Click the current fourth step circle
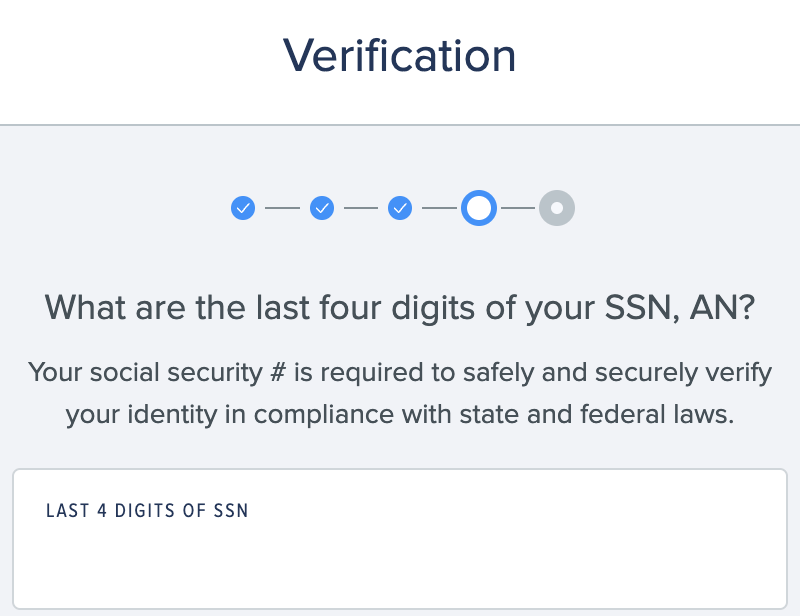 coord(479,208)
